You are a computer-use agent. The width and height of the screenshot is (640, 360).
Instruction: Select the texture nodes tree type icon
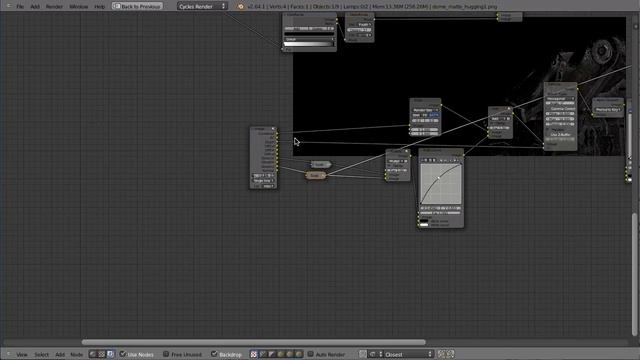(102, 354)
